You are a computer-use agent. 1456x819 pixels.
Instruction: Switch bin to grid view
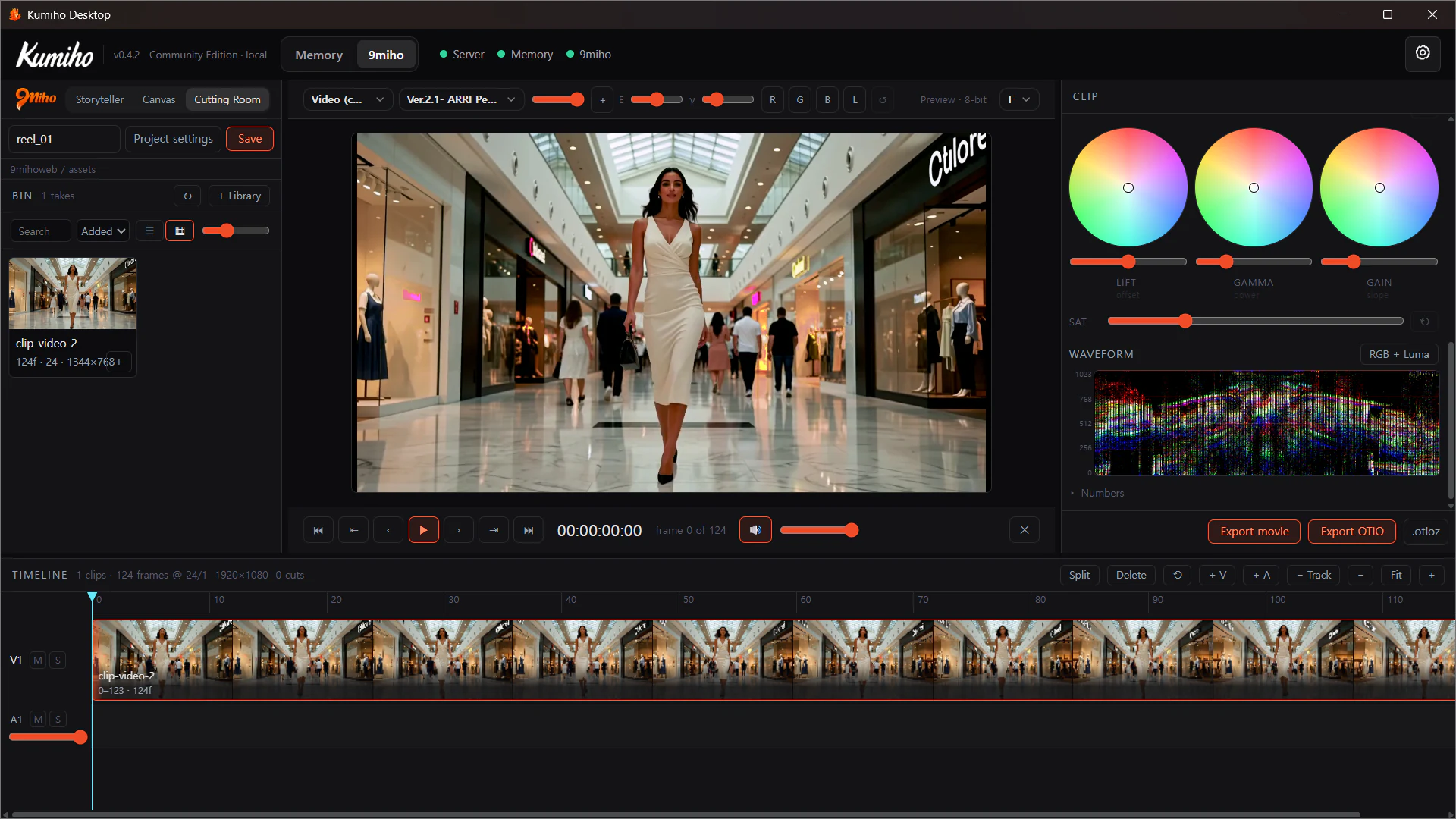click(180, 231)
